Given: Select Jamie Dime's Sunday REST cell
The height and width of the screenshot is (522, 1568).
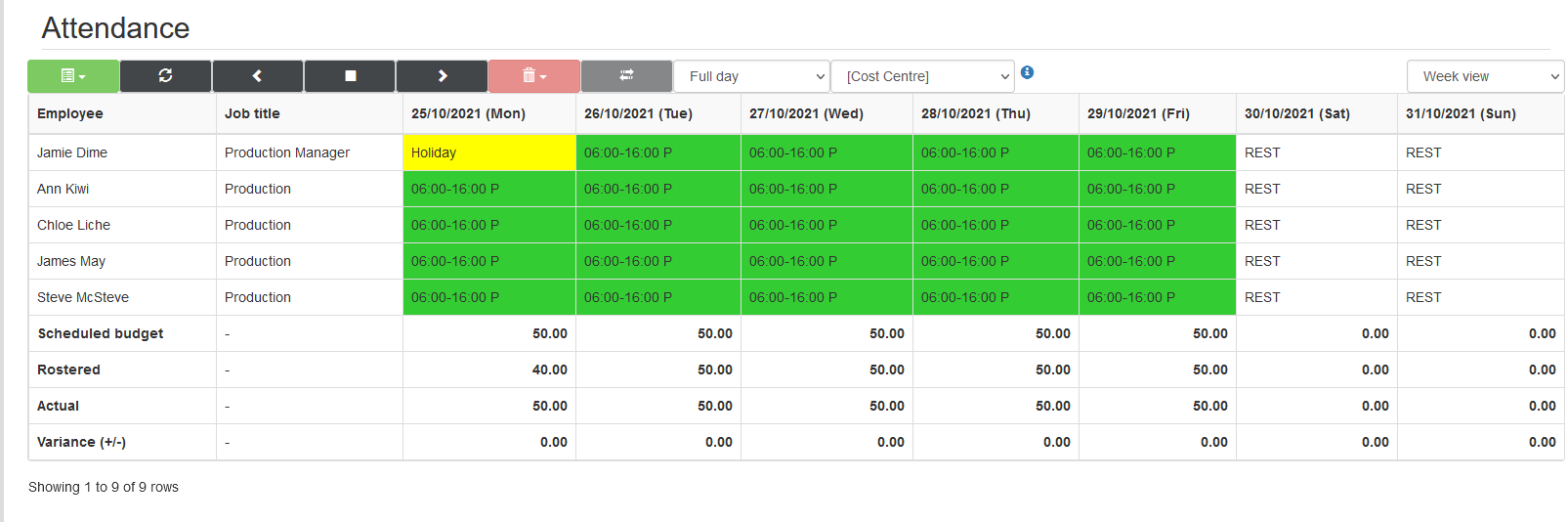Looking at the screenshot, I should [1481, 152].
